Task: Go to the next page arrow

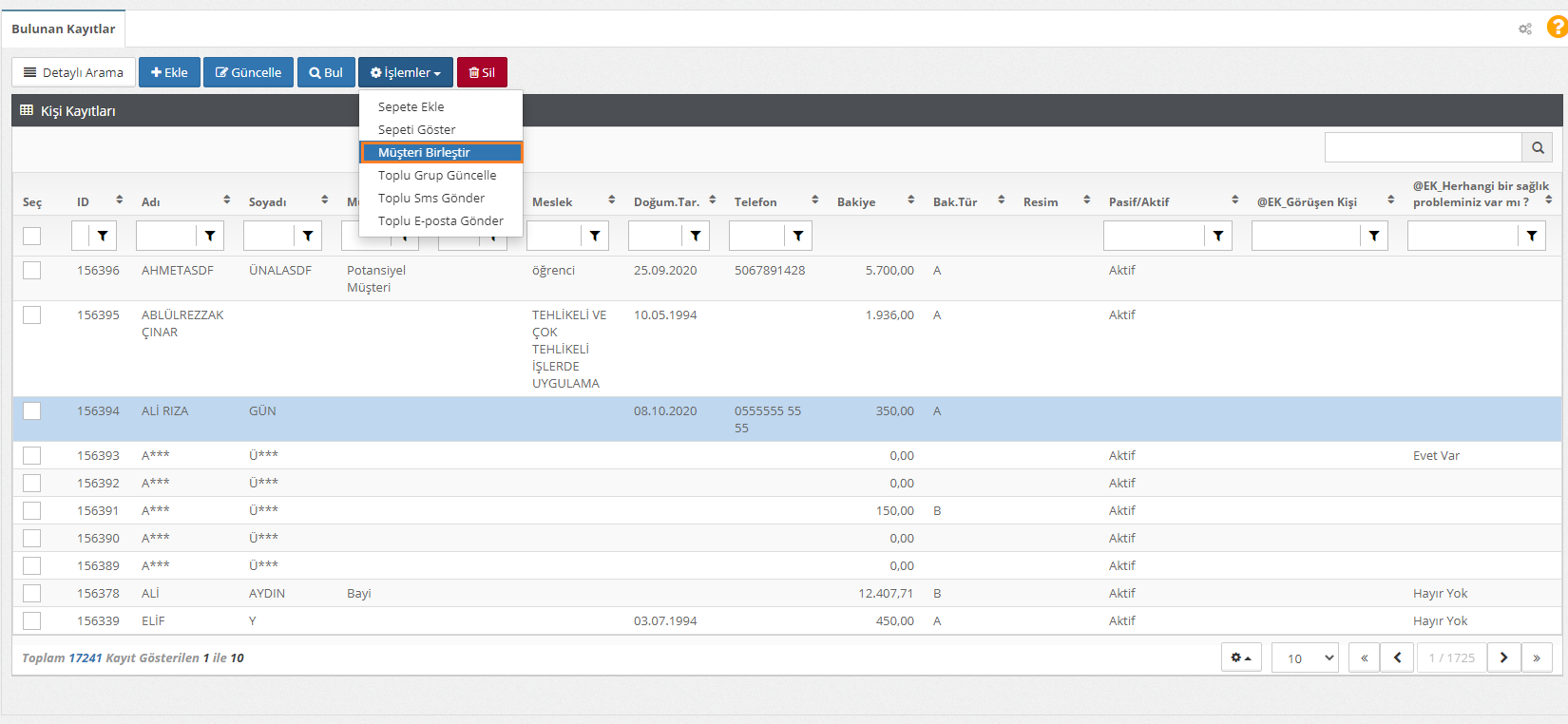Action: (1503, 657)
